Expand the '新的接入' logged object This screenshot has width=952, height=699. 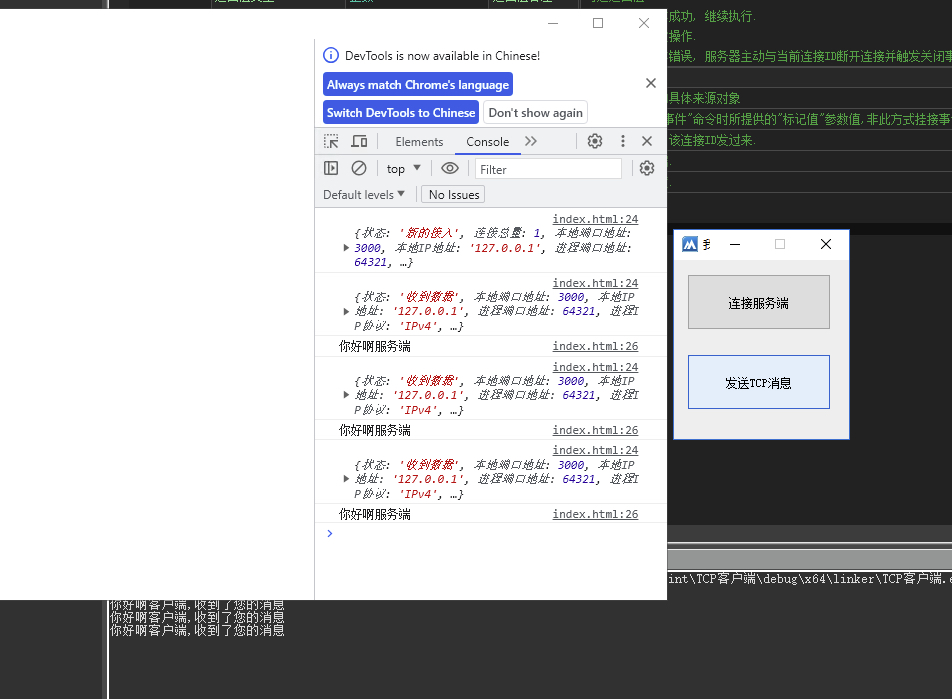point(346,248)
